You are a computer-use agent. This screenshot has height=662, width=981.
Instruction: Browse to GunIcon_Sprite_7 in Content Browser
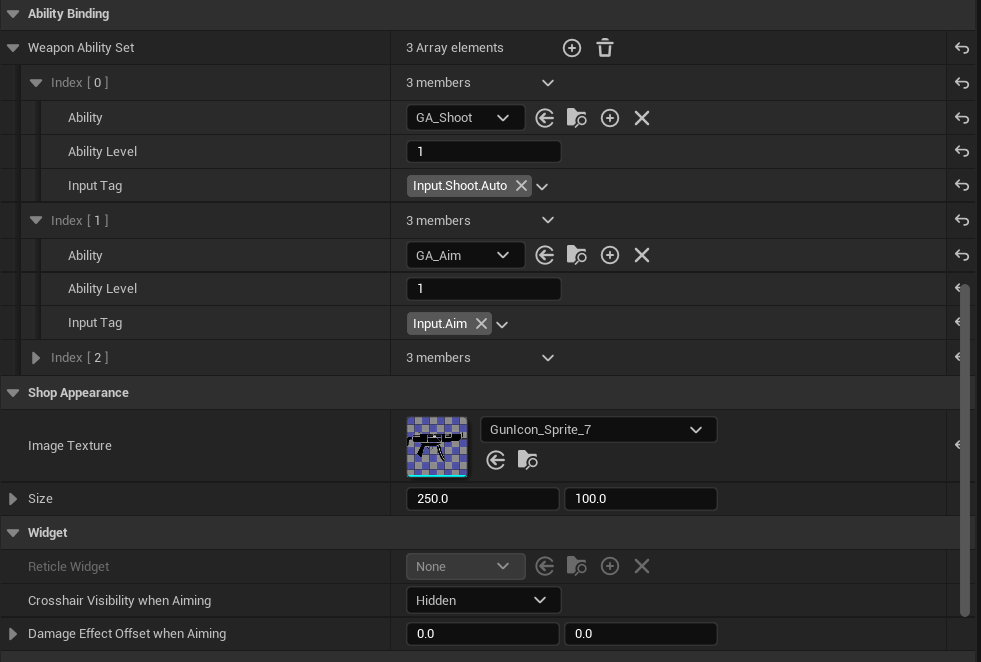[528, 460]
